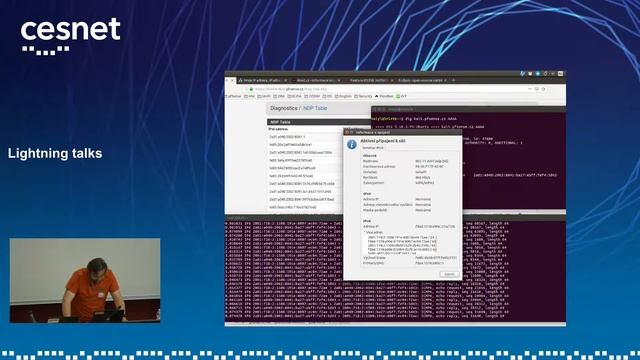Viewport: 640px width, 360px height.
Task: Select the connection tab in the network info dialog
Action: coord(373,148)
